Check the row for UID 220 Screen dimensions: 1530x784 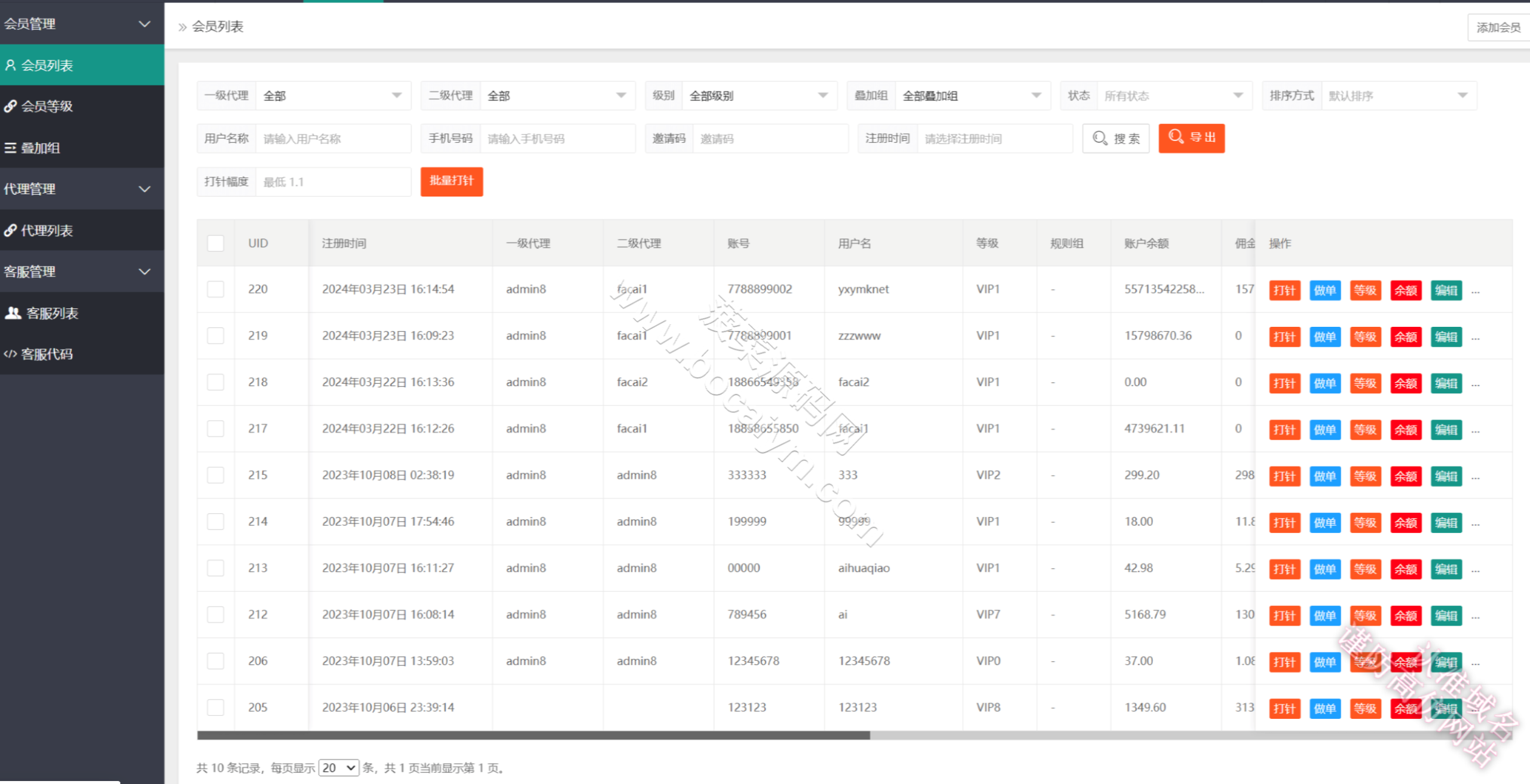click(216, 289)
